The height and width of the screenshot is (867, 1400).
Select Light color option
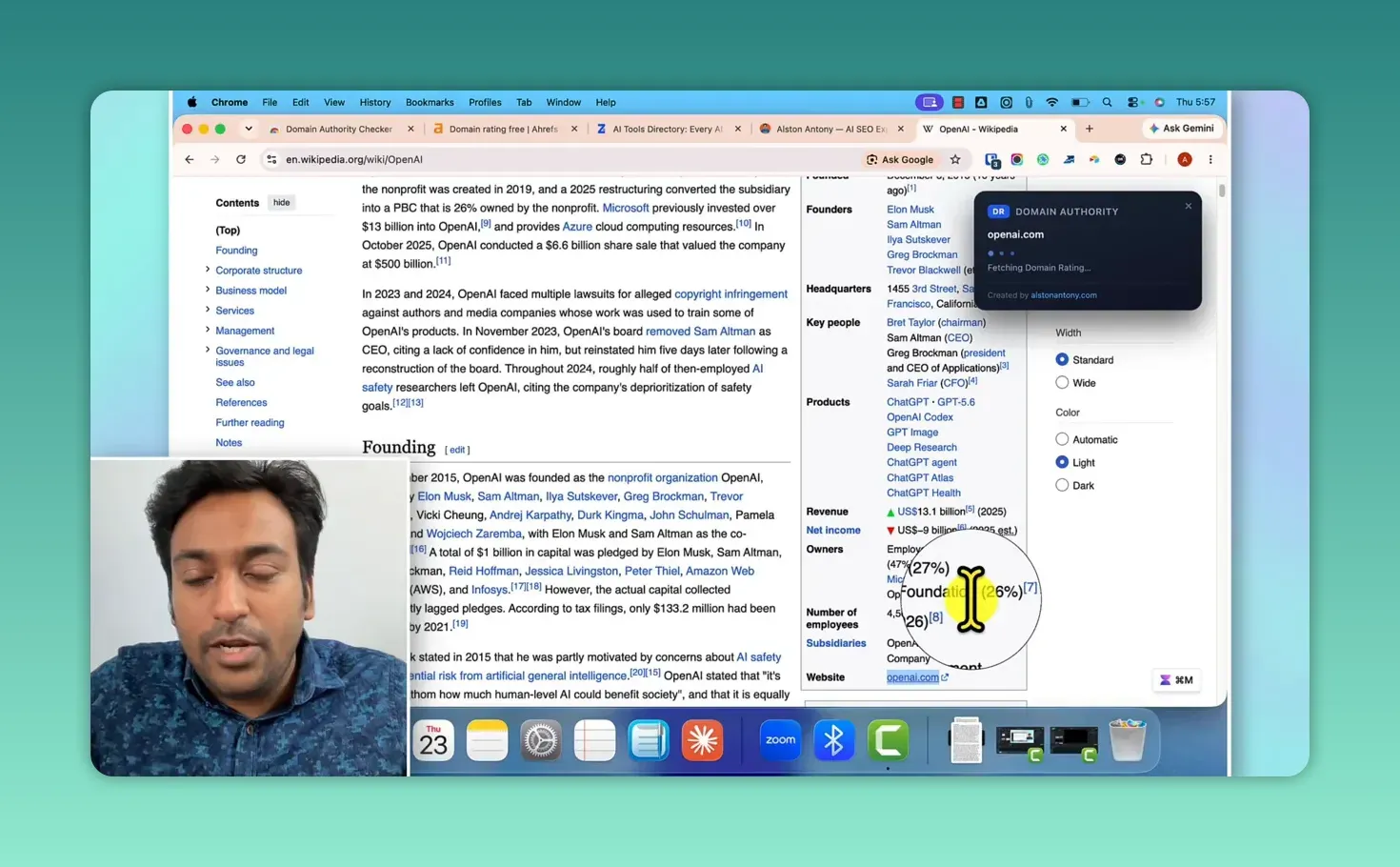(1062, 462)
